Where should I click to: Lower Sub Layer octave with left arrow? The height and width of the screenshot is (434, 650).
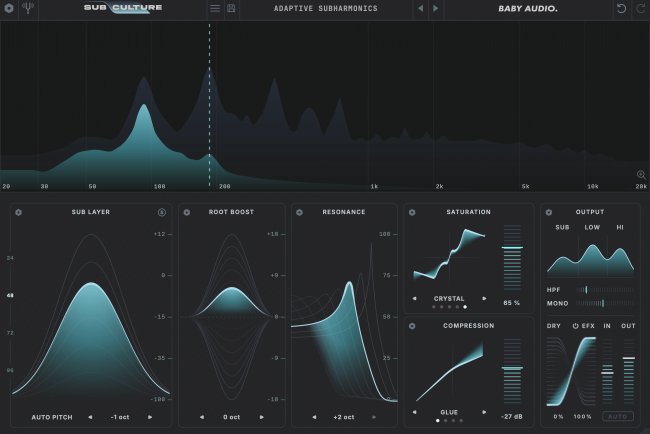click(x=90, y=417)
